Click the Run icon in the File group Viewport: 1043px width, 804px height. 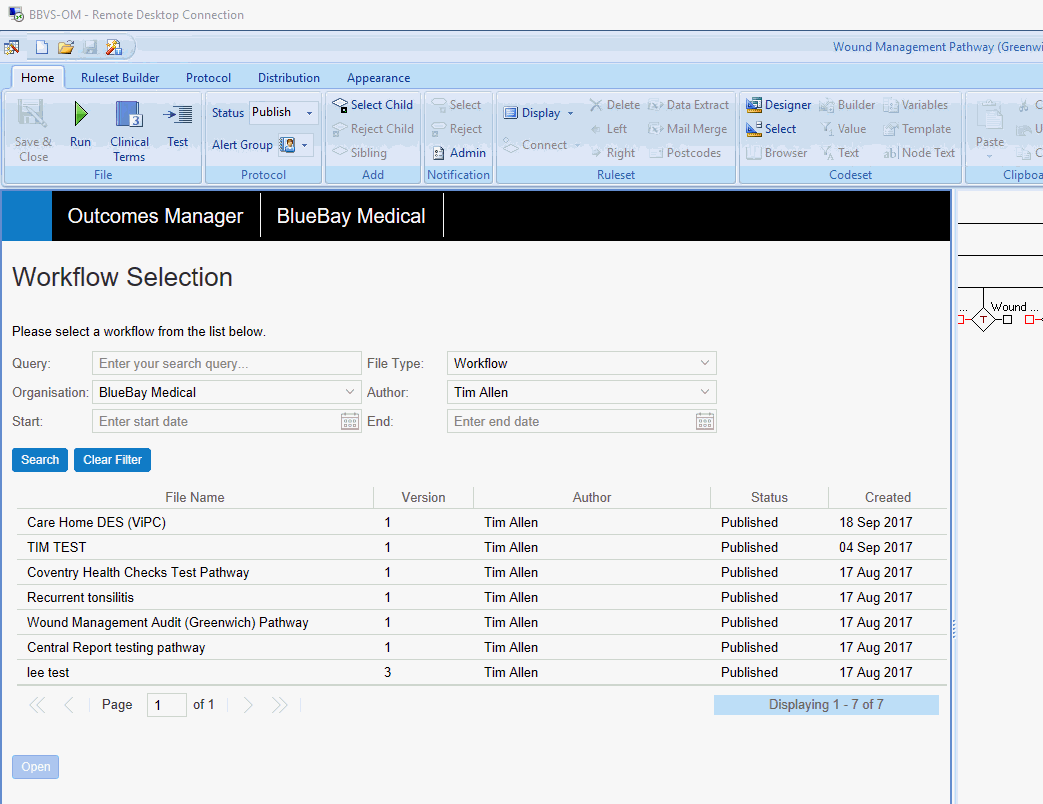[80, 115]
